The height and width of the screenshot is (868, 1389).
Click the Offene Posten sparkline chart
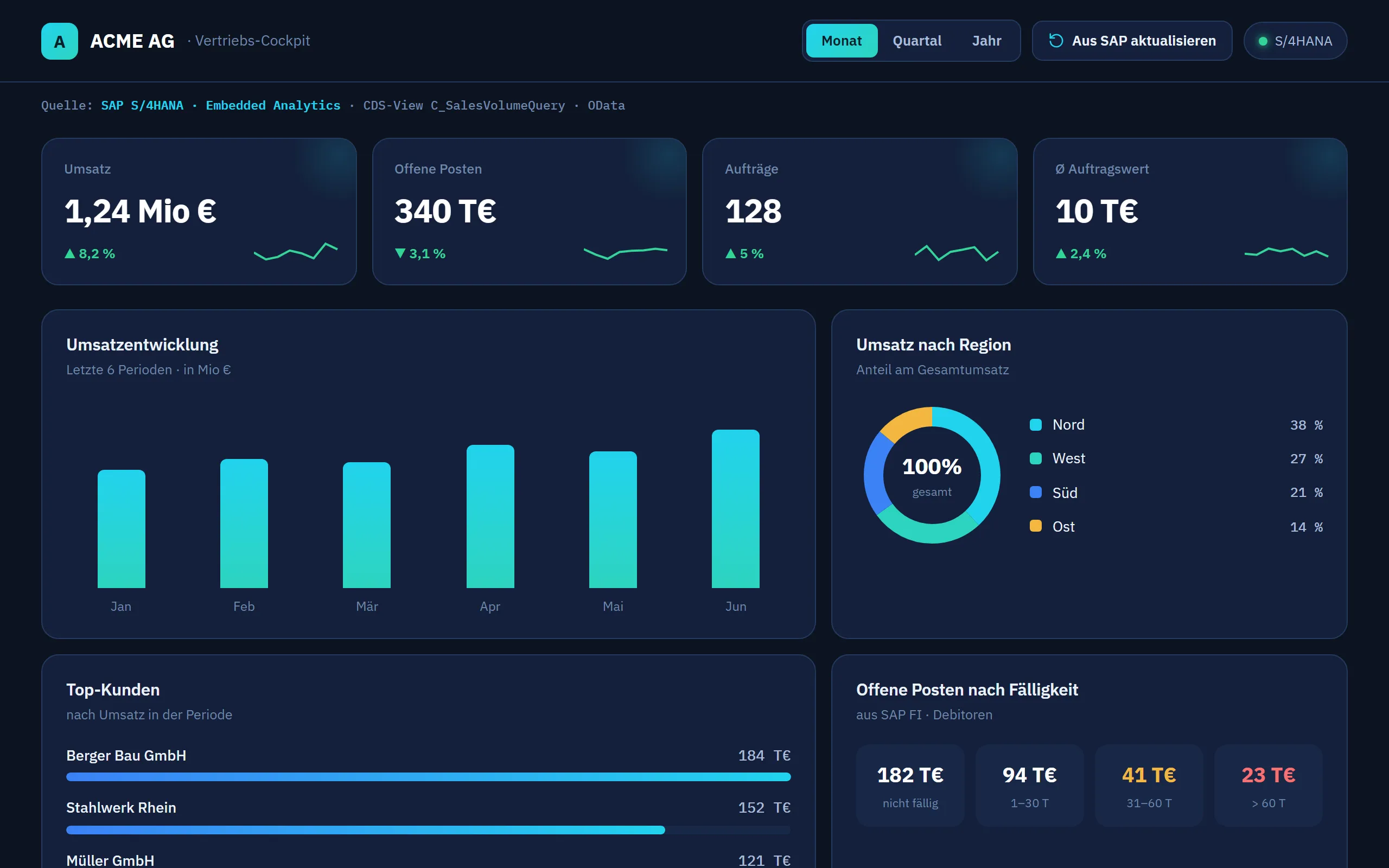(626, 253)
